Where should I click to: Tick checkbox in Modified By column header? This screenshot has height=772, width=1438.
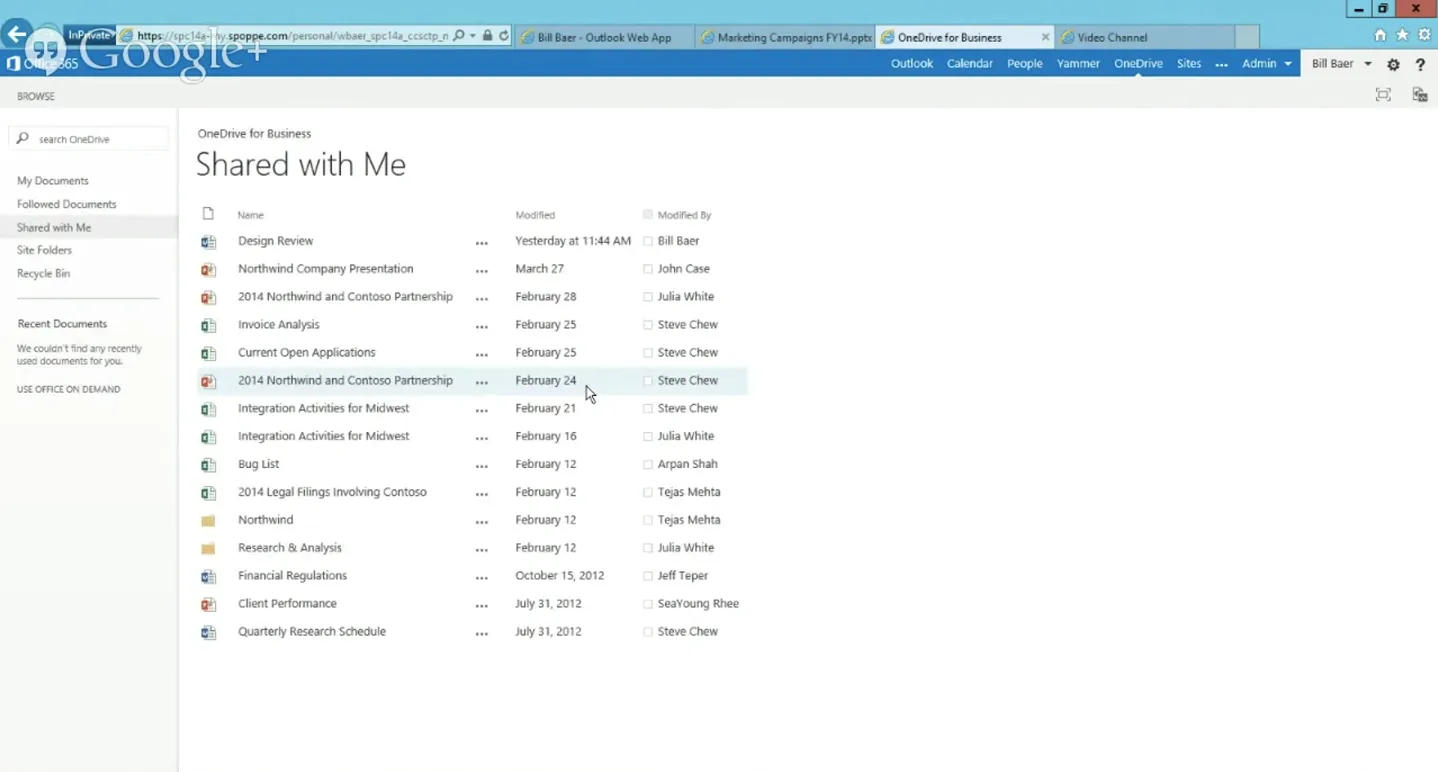coord(648,214)
